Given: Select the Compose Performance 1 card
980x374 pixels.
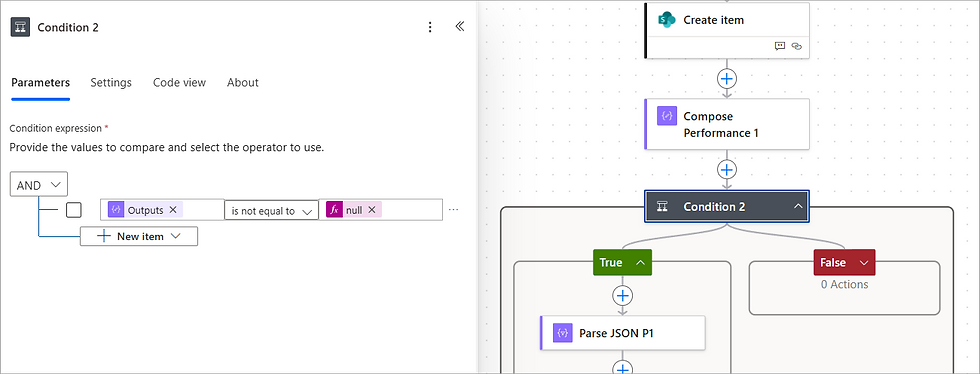Looking at the screenshot, I should 727,124.
